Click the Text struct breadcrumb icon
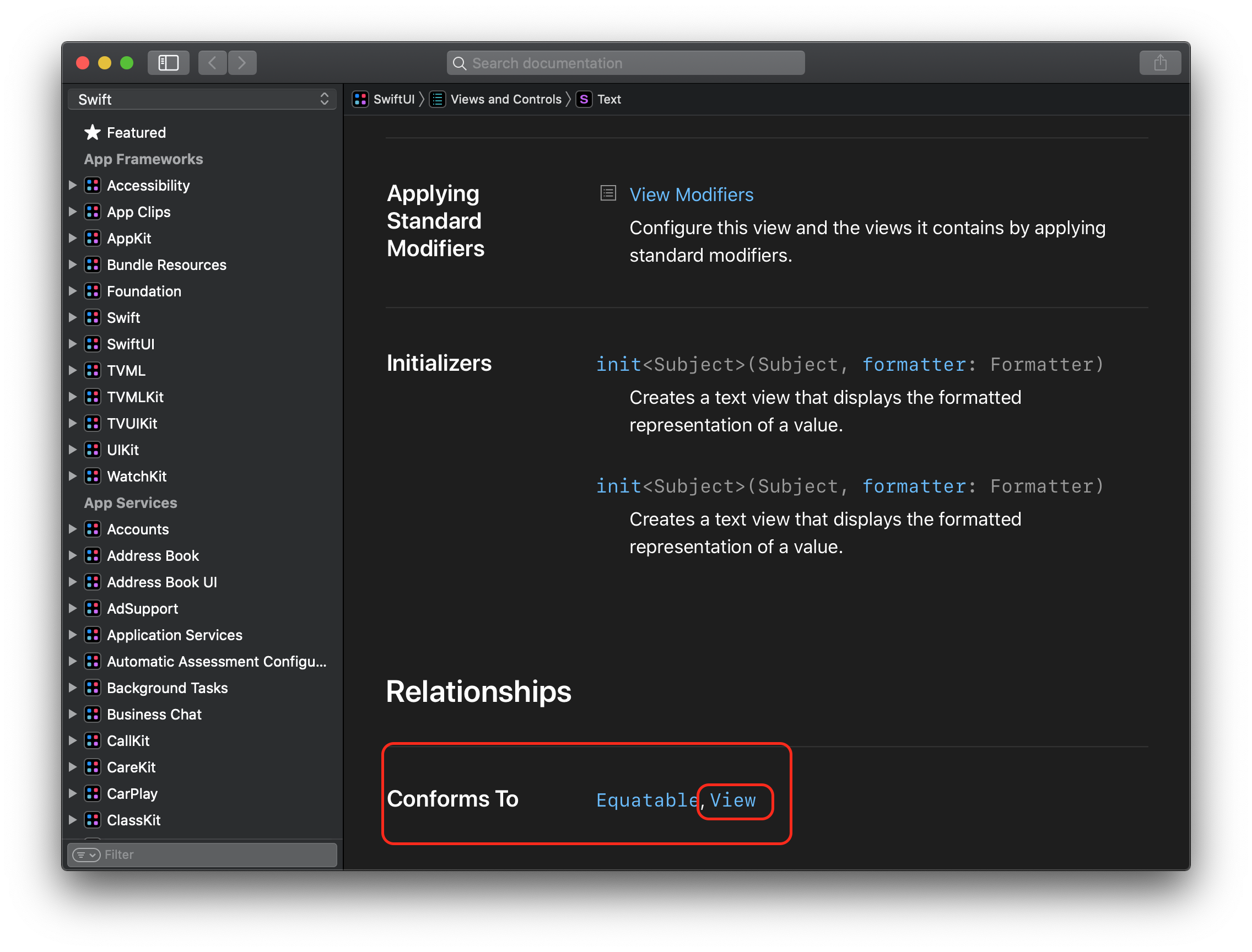1252x952 pixels. [584, 99]
